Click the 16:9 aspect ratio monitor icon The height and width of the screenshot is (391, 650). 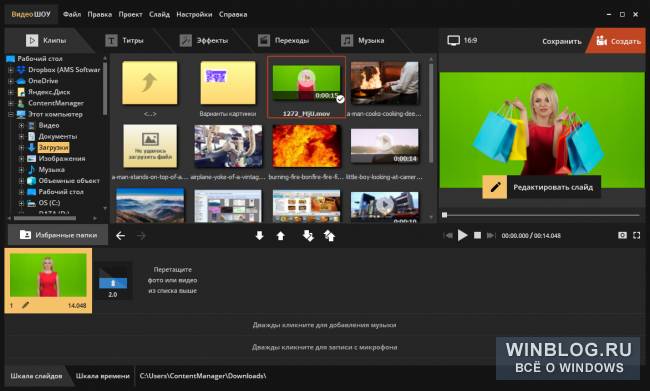tap(454, 41)
